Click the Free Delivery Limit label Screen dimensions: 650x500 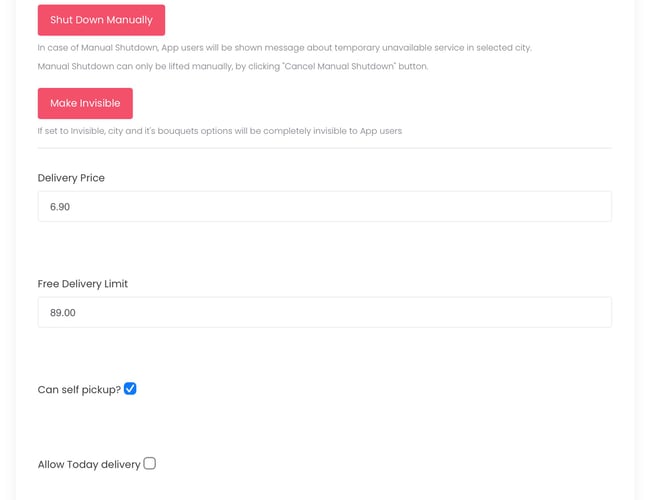pyautogui.click(x=83, y=284)
